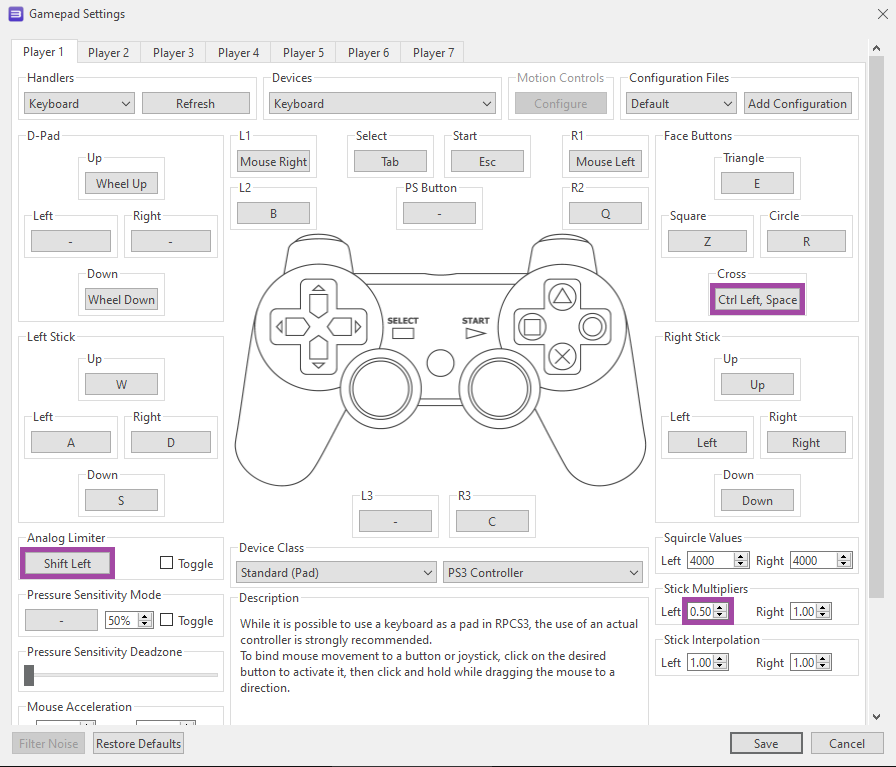896x767 pixels.
Task: Click Squircle Values Right 4000 field
Action: point(821,560)
